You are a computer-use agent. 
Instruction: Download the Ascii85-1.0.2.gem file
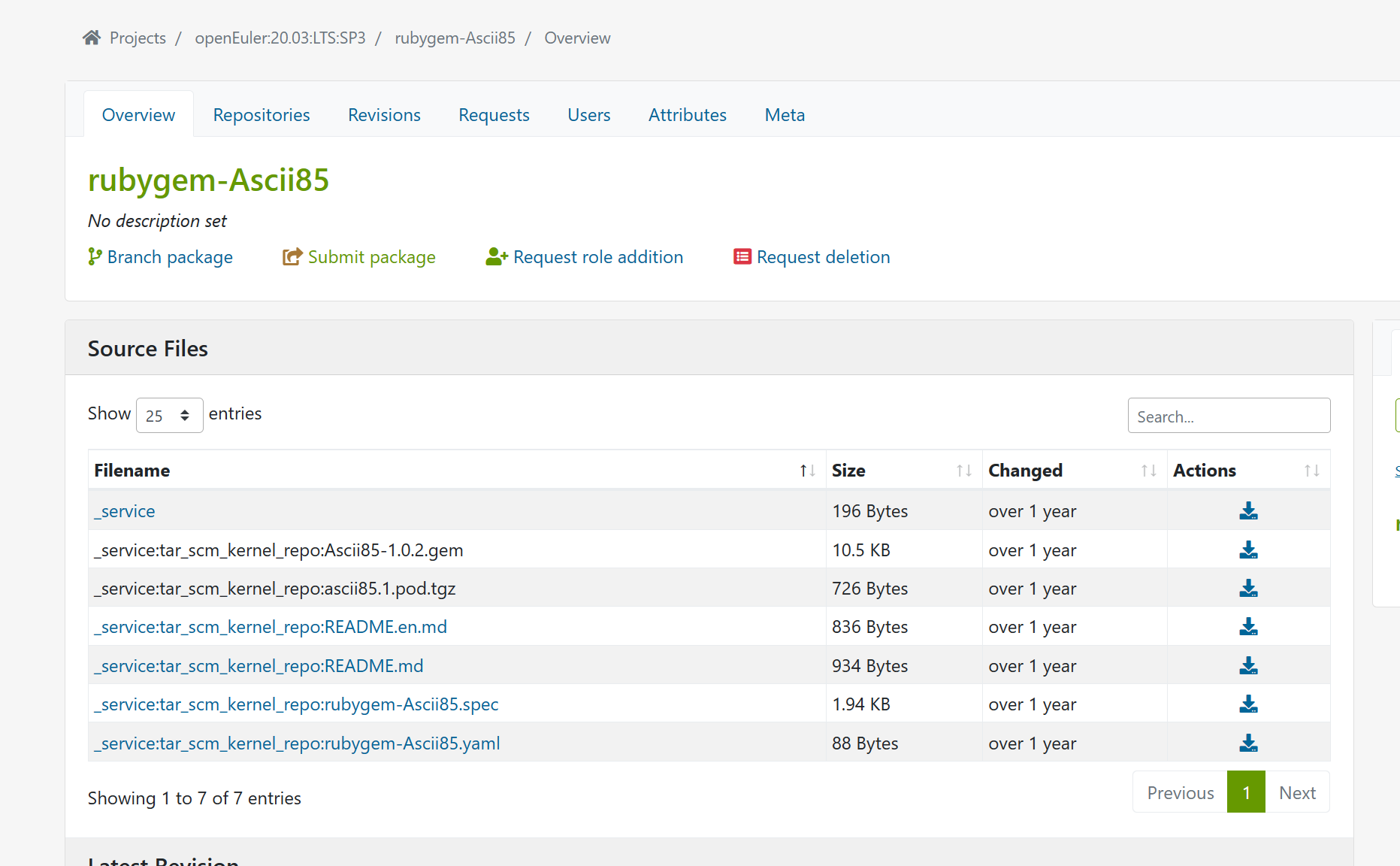click(1248, 550)
